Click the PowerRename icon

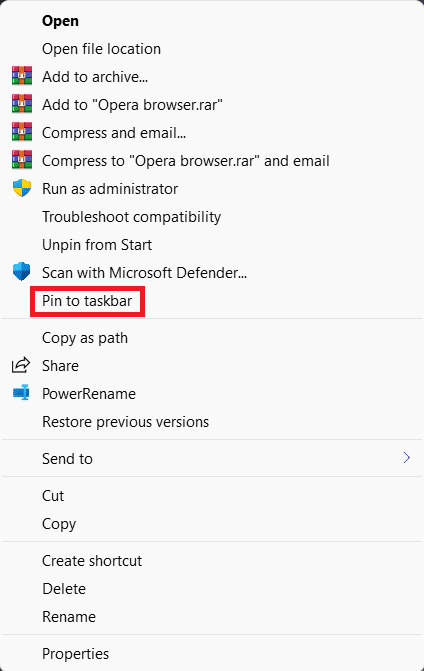pyautogui.click(x=21, y=393)
